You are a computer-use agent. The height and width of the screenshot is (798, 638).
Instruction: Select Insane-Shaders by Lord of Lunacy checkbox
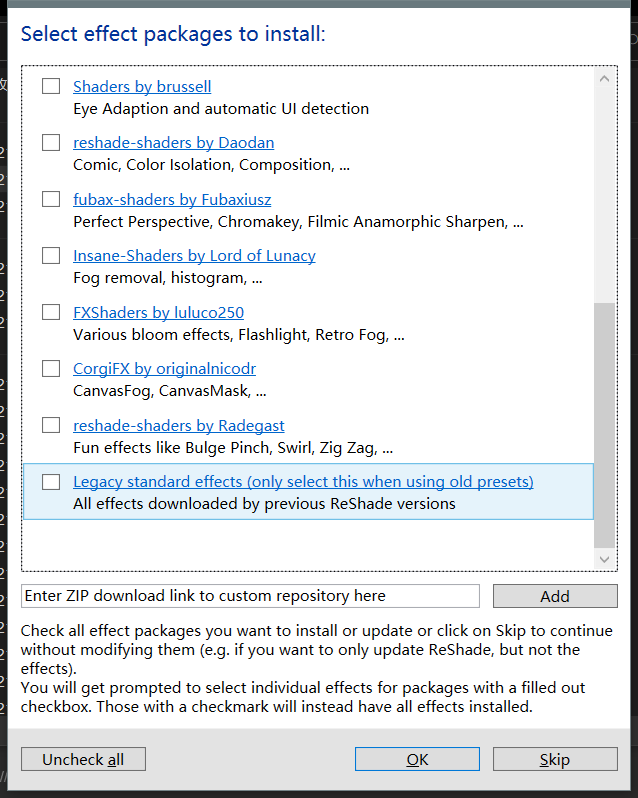(51, 255)
